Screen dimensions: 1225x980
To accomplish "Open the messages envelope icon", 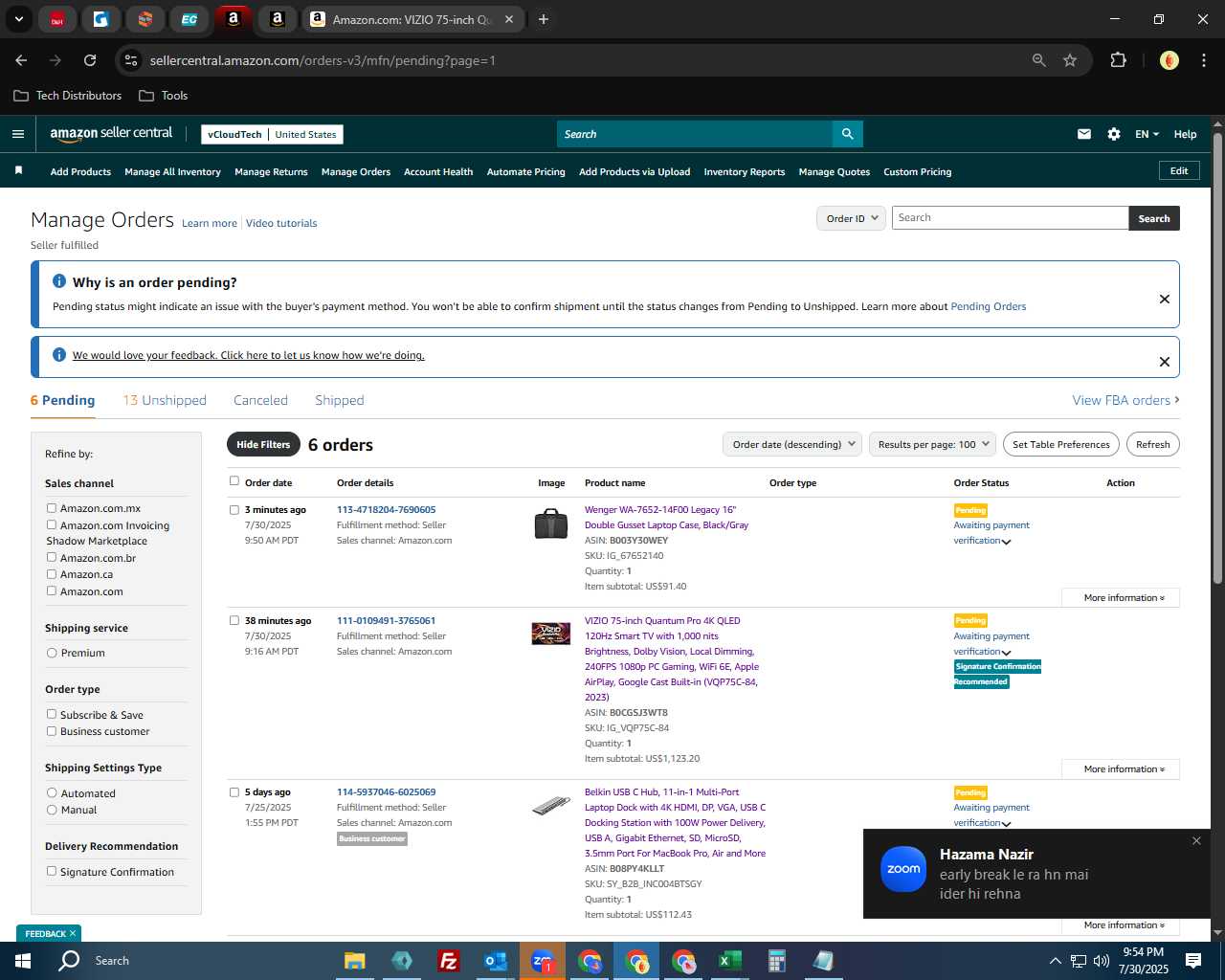I will [1084, 134].
